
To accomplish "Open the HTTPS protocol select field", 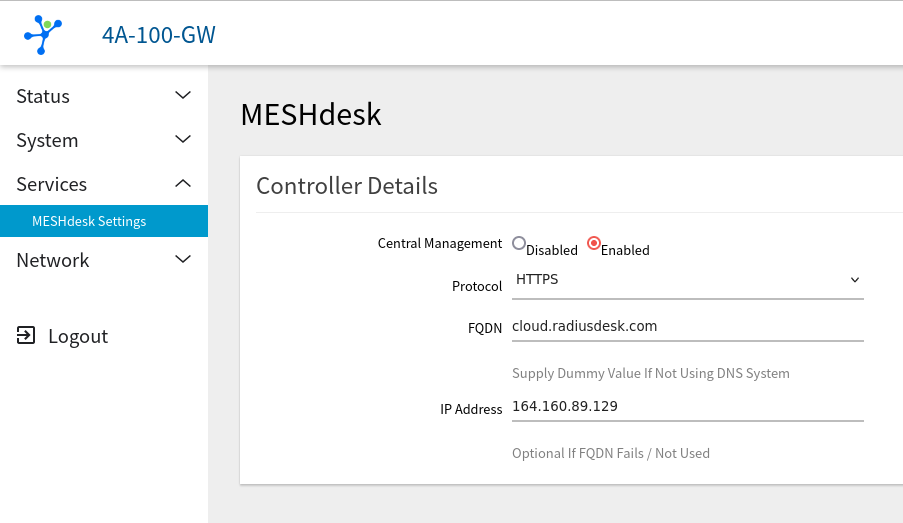I will click(680, 280).
